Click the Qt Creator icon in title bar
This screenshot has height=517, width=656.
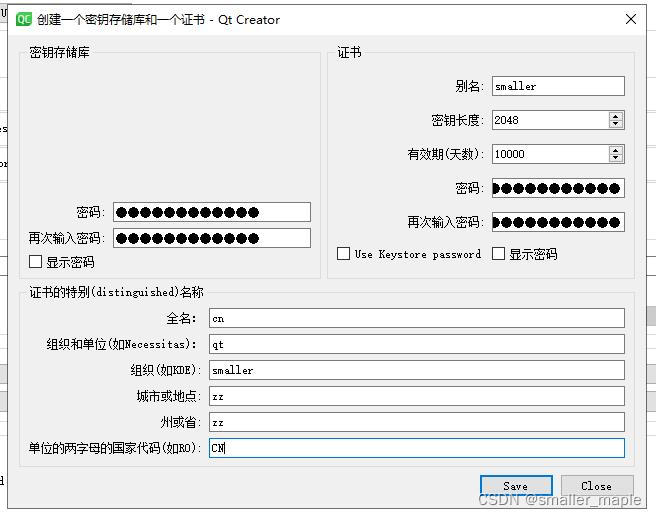tap(24, 19)
